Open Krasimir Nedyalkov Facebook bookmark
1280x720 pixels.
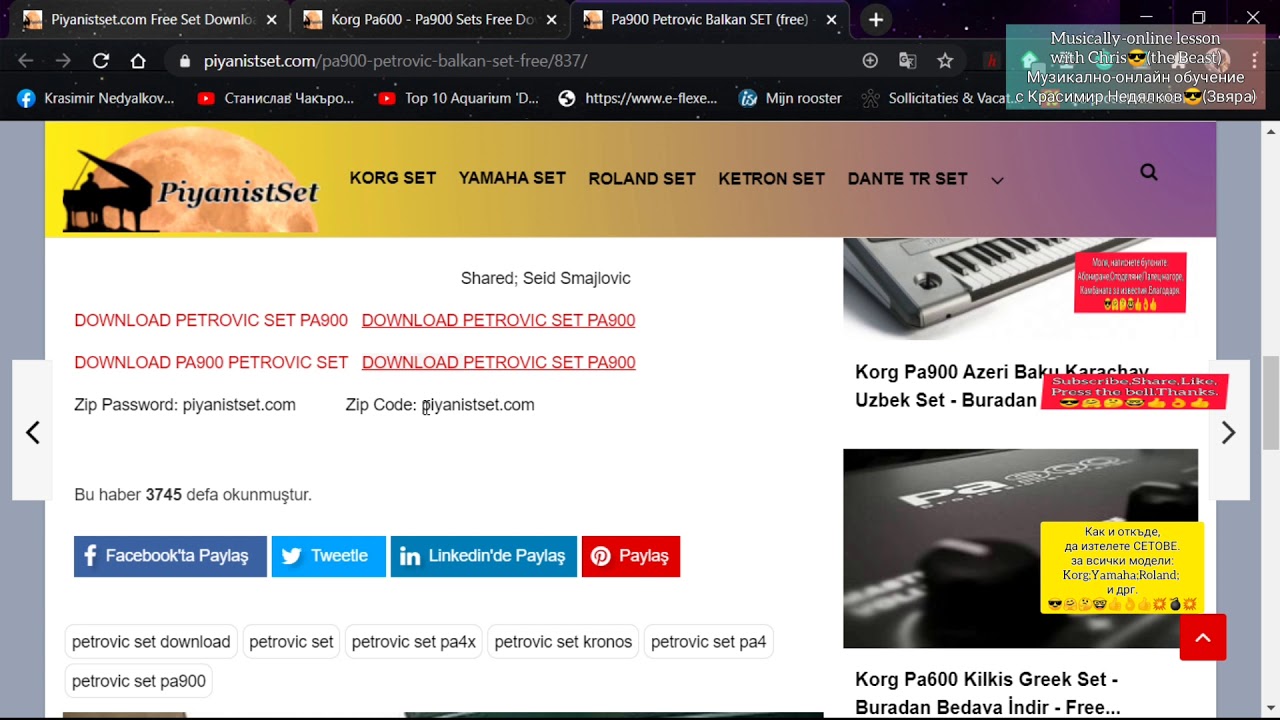point(97,98)
